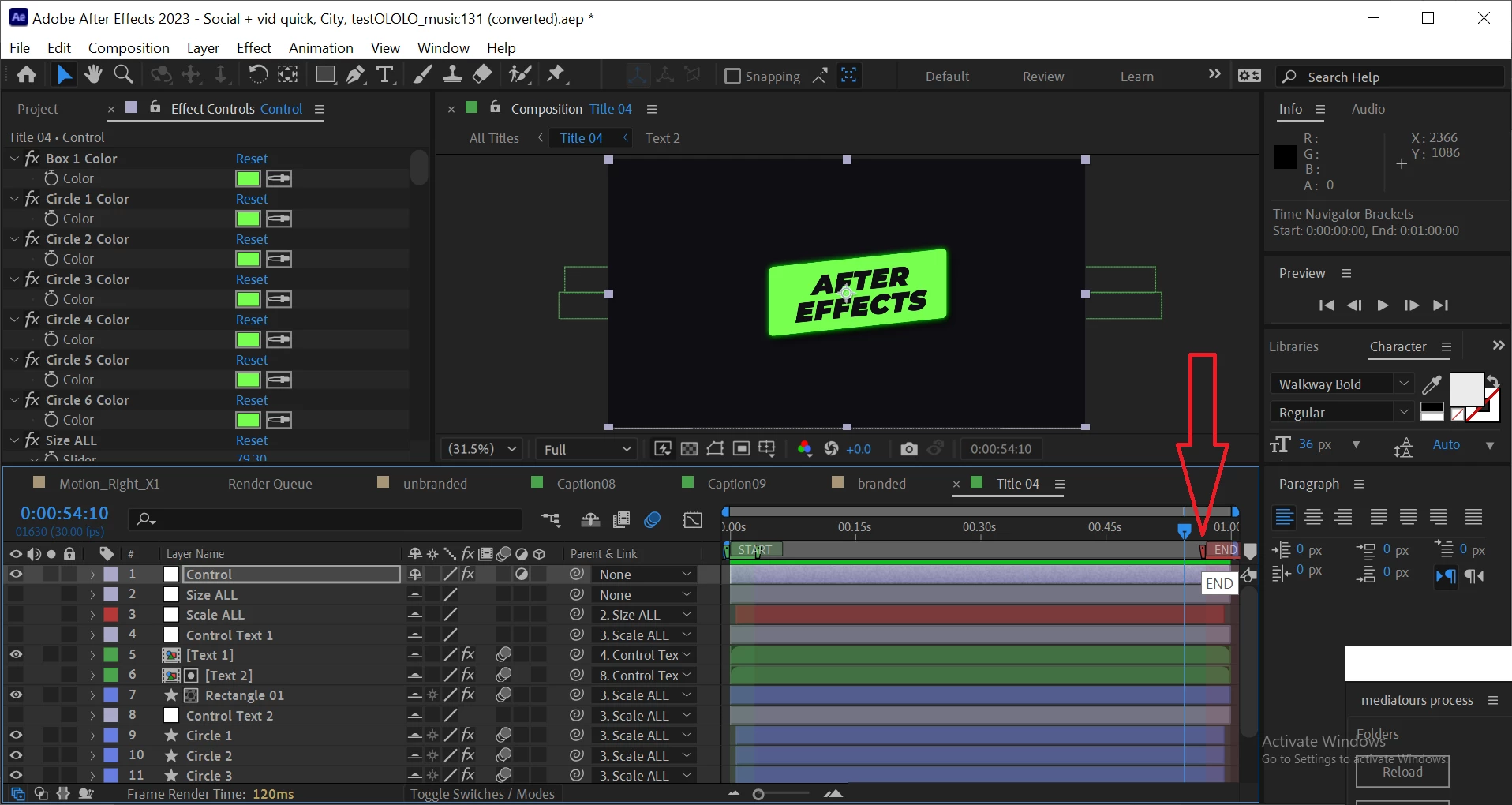Switch to the Caption08 timeline tab
1512x805 pixels.
pyautogui.click(x=586, y=484)
